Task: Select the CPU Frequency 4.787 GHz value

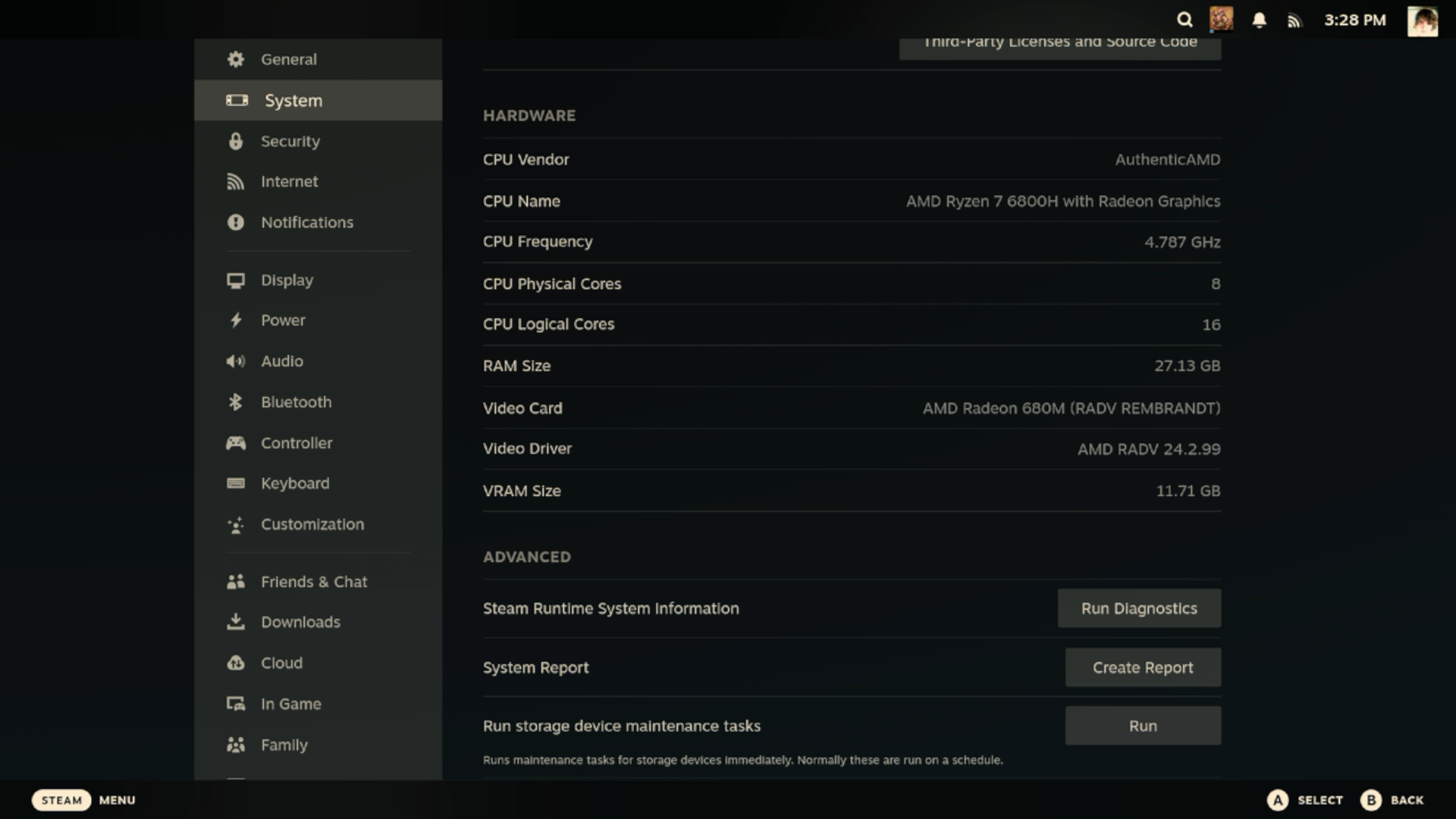Action: click(x=1182, y=242)
